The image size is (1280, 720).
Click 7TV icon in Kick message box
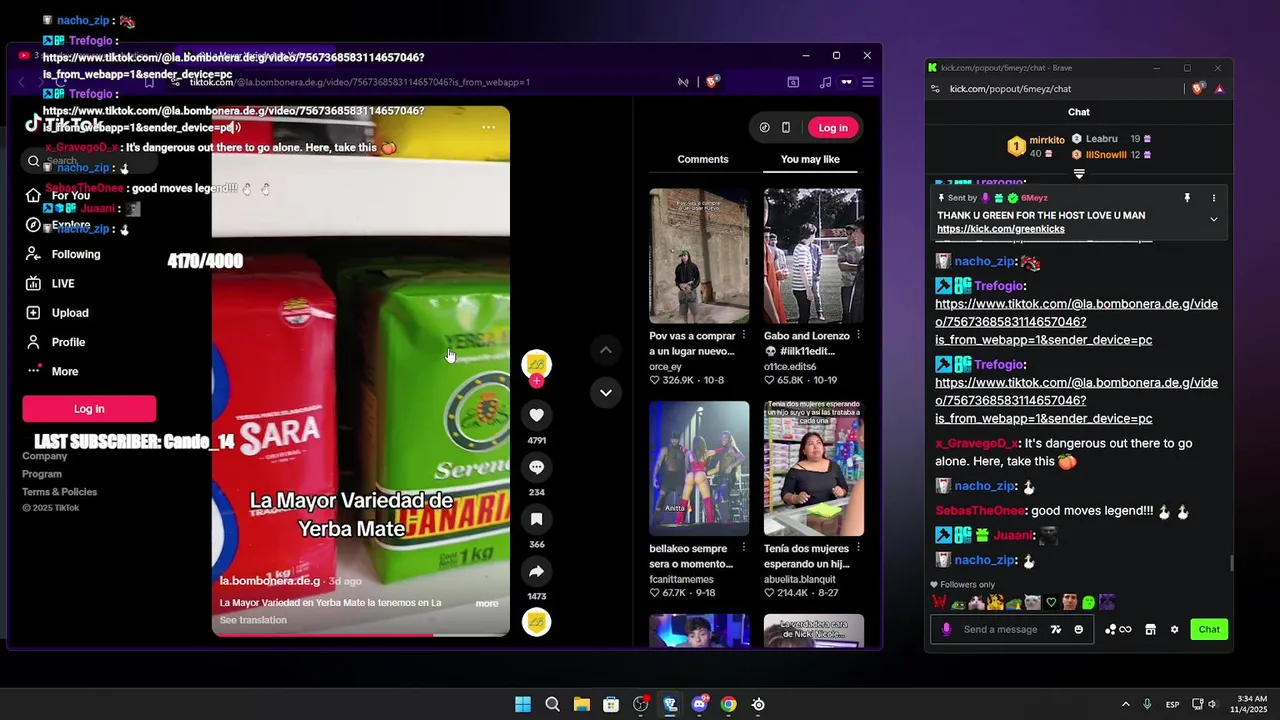[x=1056, y=629]
